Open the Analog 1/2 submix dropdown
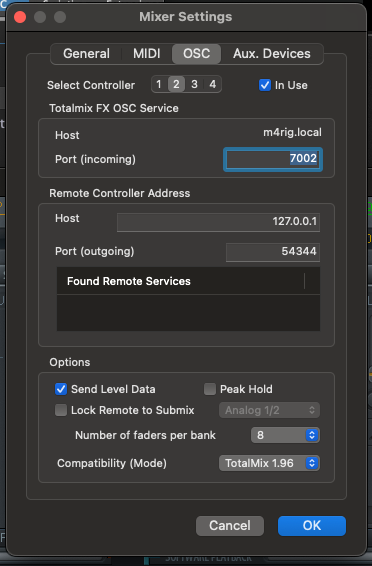The image size is (372, 566). click(269, 410)
